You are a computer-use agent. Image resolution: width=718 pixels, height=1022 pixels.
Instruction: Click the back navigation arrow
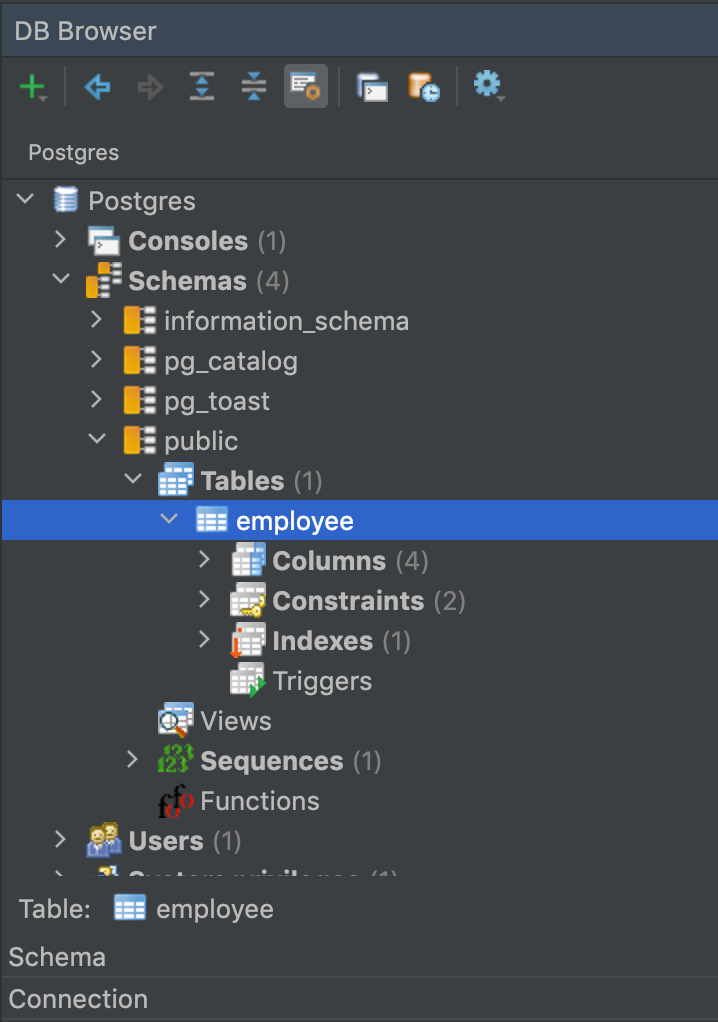[96, 86]
